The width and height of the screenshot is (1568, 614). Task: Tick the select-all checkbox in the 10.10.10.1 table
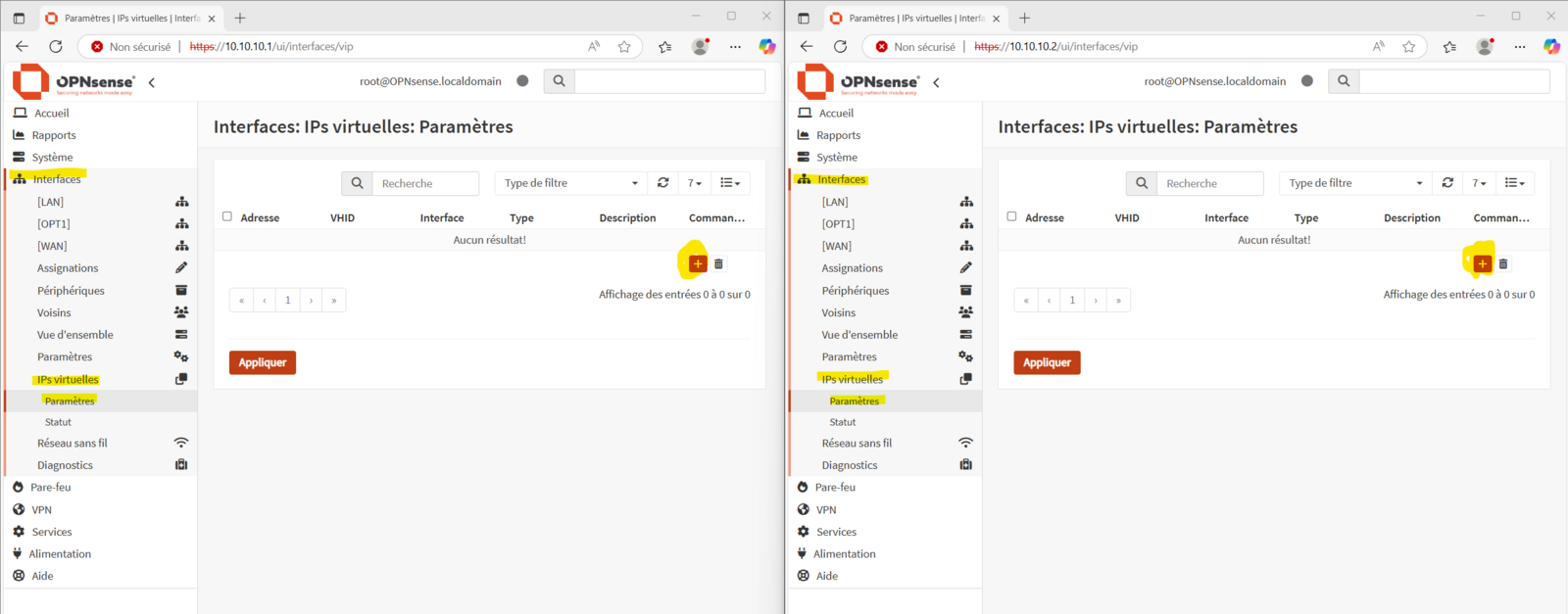(227, 216)
